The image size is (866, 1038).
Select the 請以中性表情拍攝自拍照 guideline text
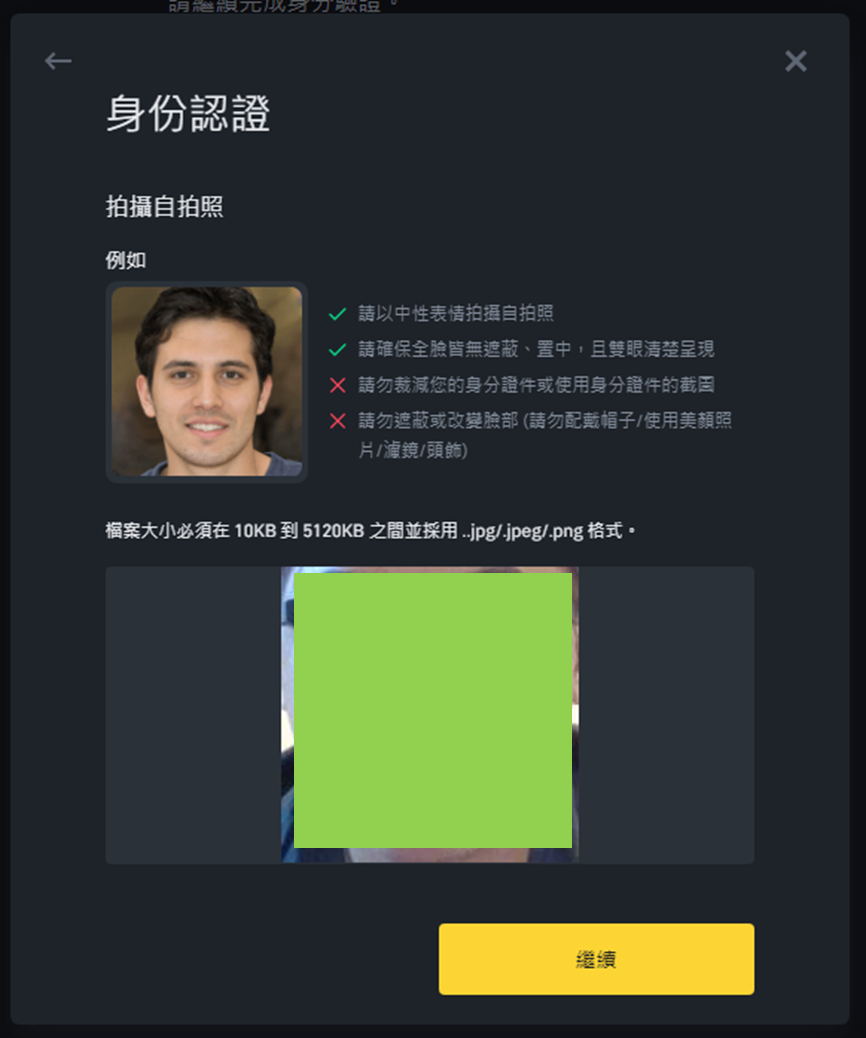coord(456,313)
